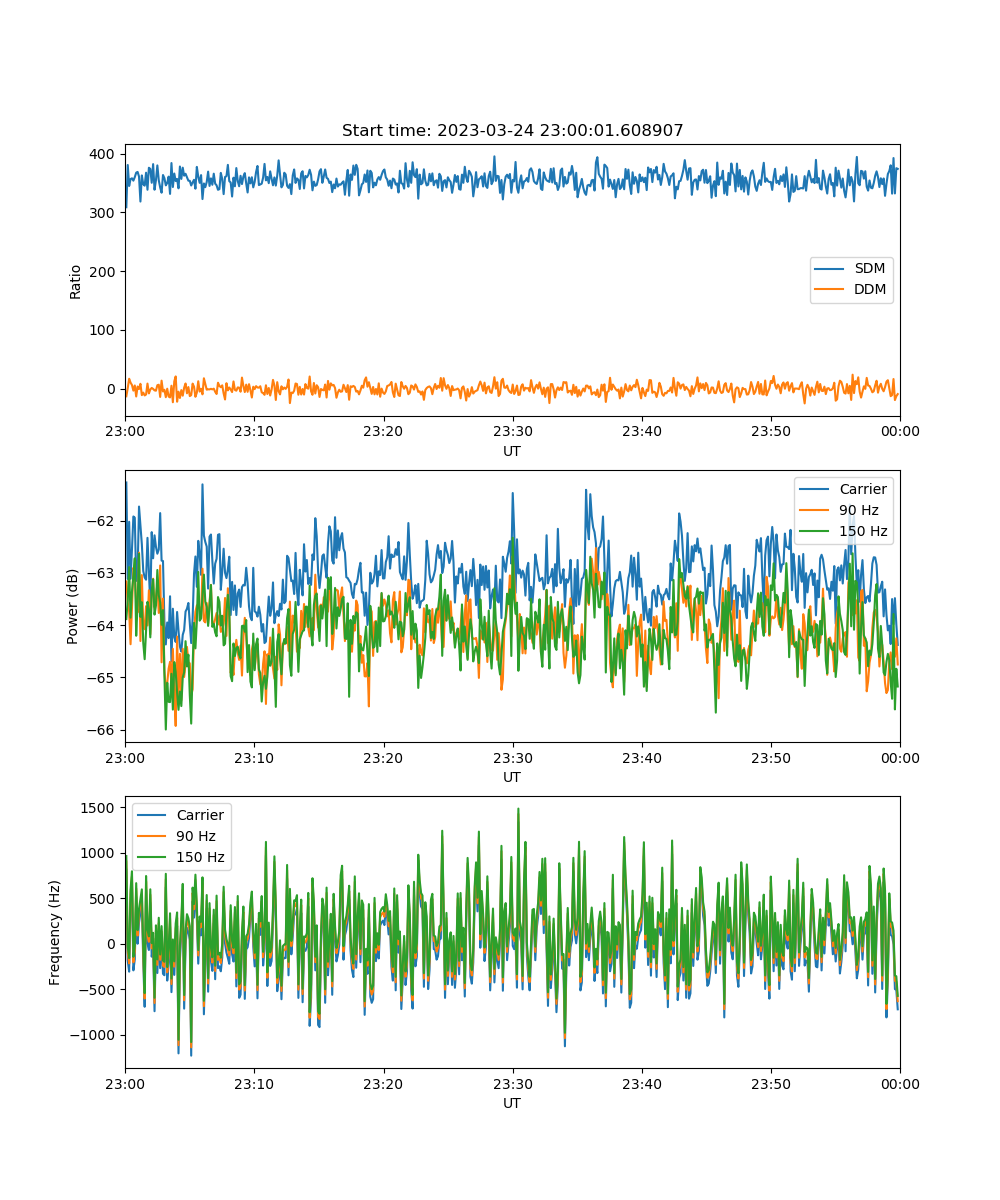Select '90 Hz' in the Power plot legend
The image size is (1000, 1200).
tap(859, 510)
